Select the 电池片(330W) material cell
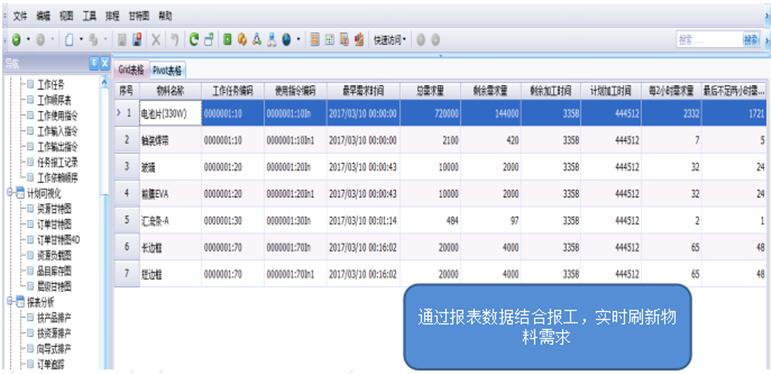The image size is (771, 374). (x=171, y=114)
